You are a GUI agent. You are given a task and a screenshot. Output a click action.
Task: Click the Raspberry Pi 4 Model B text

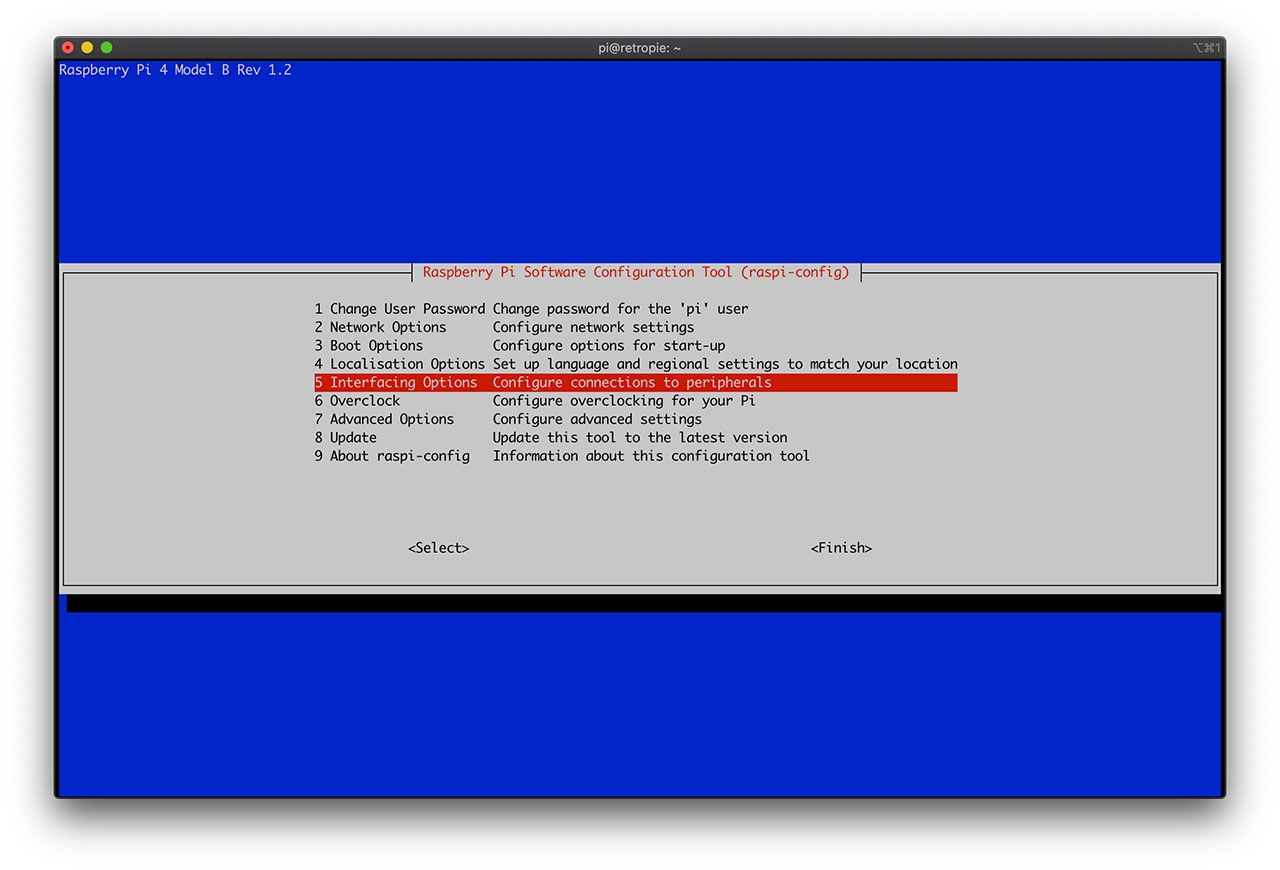coord(175,70)
